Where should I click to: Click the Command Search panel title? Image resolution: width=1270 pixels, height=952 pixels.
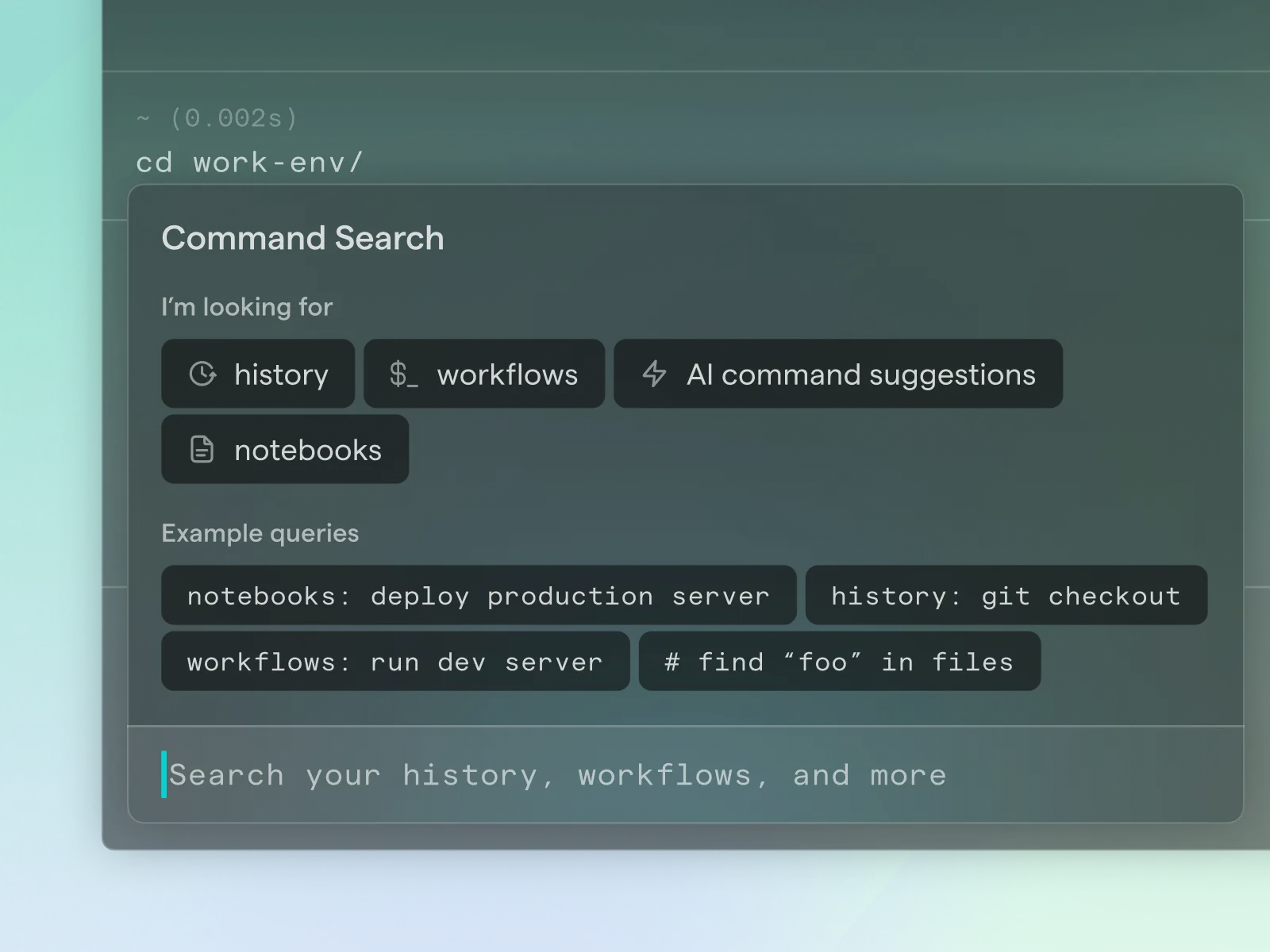coord(303,238)
